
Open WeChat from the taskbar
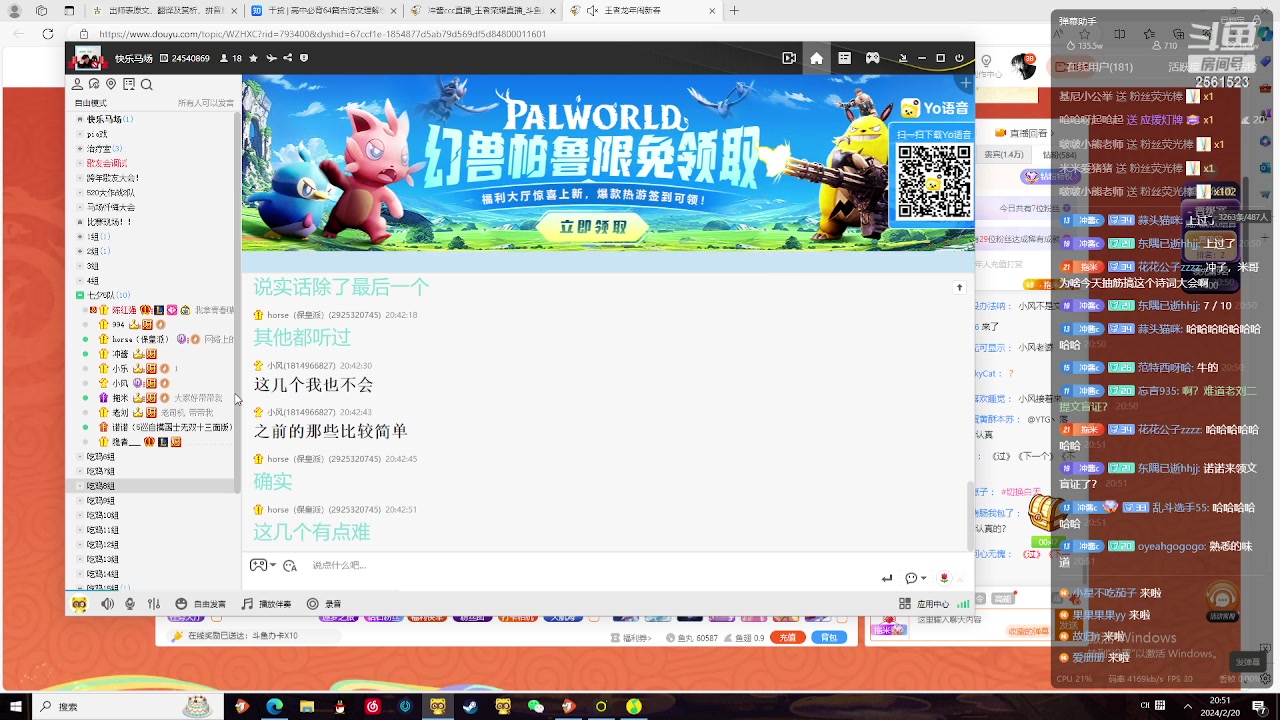tap(536, 706)
